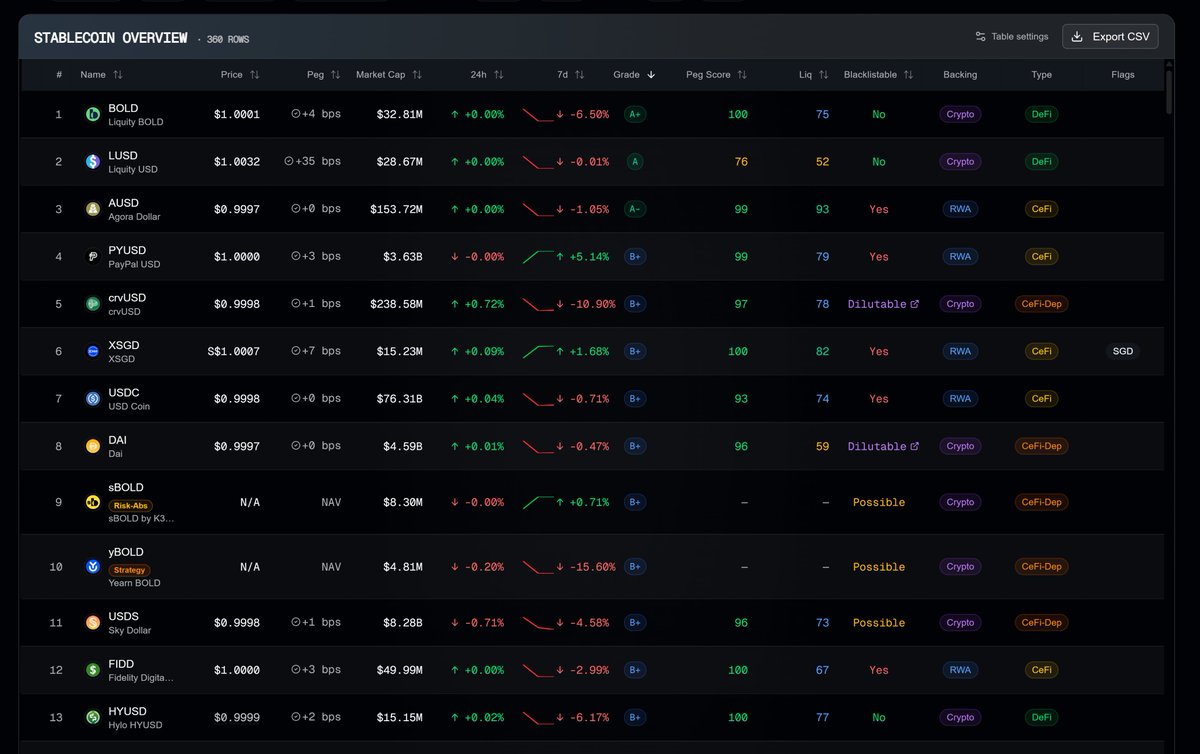The height and width of the screenshot is (754, 1200).
Task: Click the Table settings sliders icon
Action: pos(980,37)
